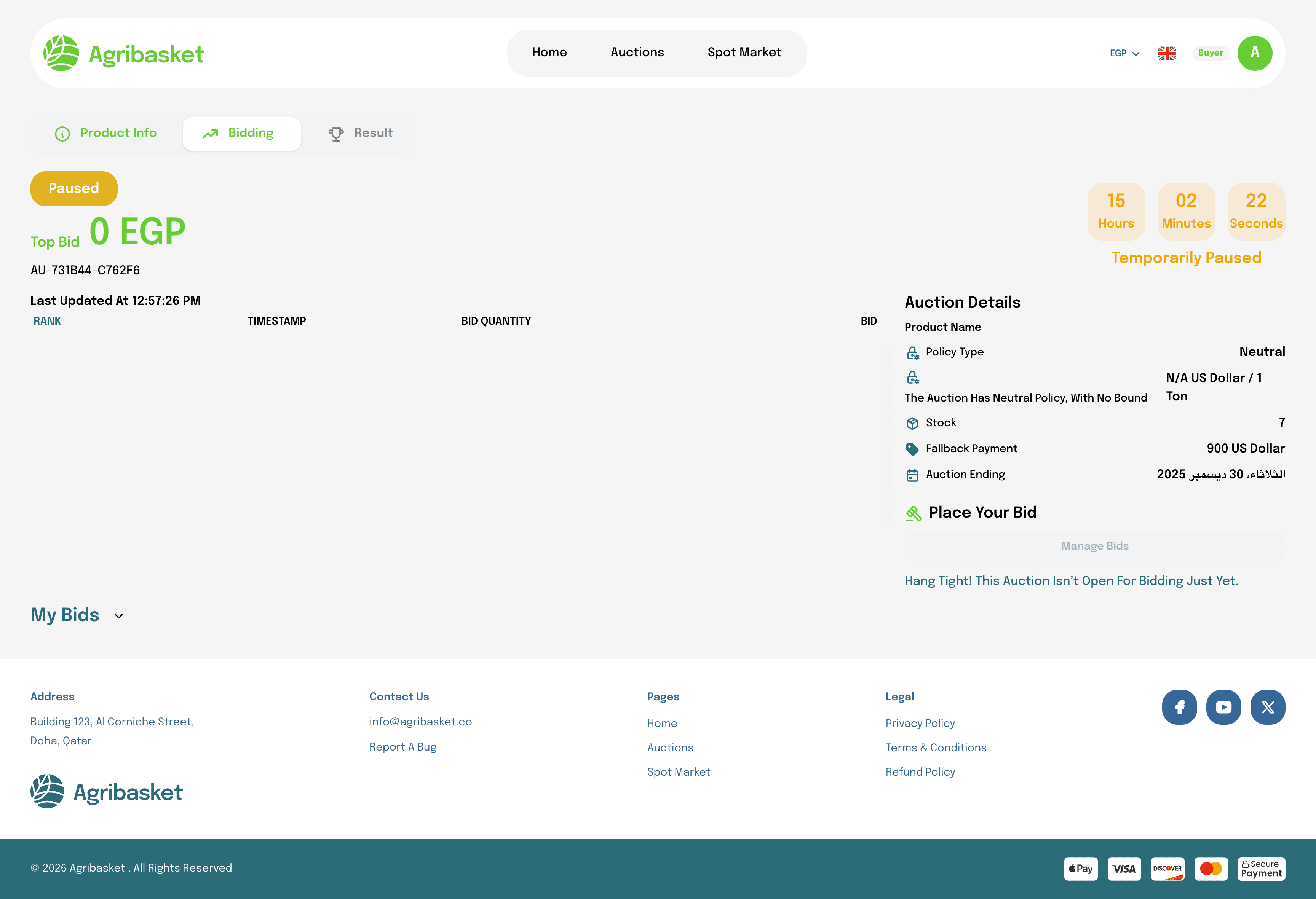Open Auctions in the top navigation
Viewport: 1316px width, 899px height.
coord(637,52)
